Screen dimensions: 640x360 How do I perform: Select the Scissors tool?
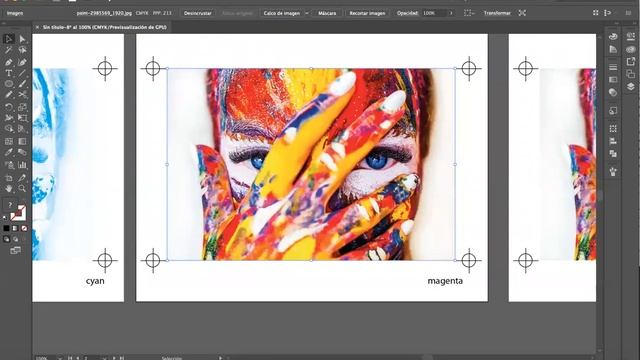coord(22,95)
